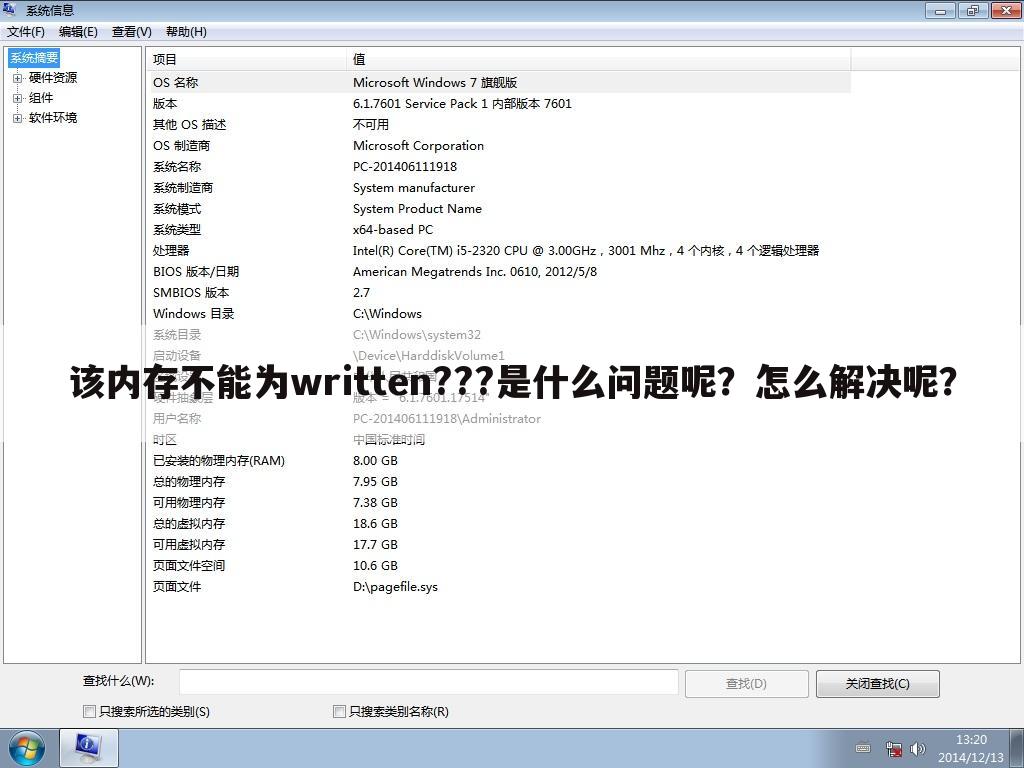
Task: Select the 总的虚拟内存 row label
Action: pyautogui.click(x=189, y=523)
